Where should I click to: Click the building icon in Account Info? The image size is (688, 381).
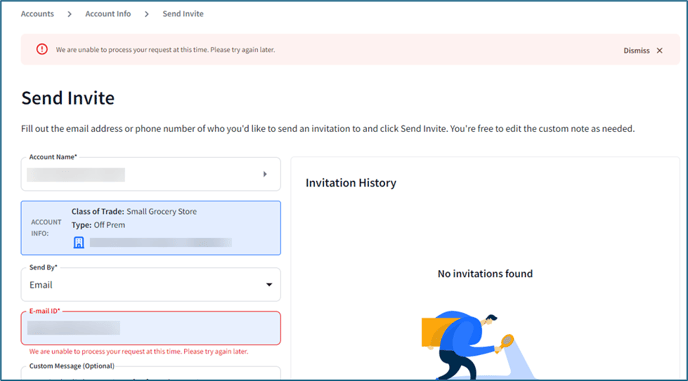pyautogui.click(x=79, y=242)
